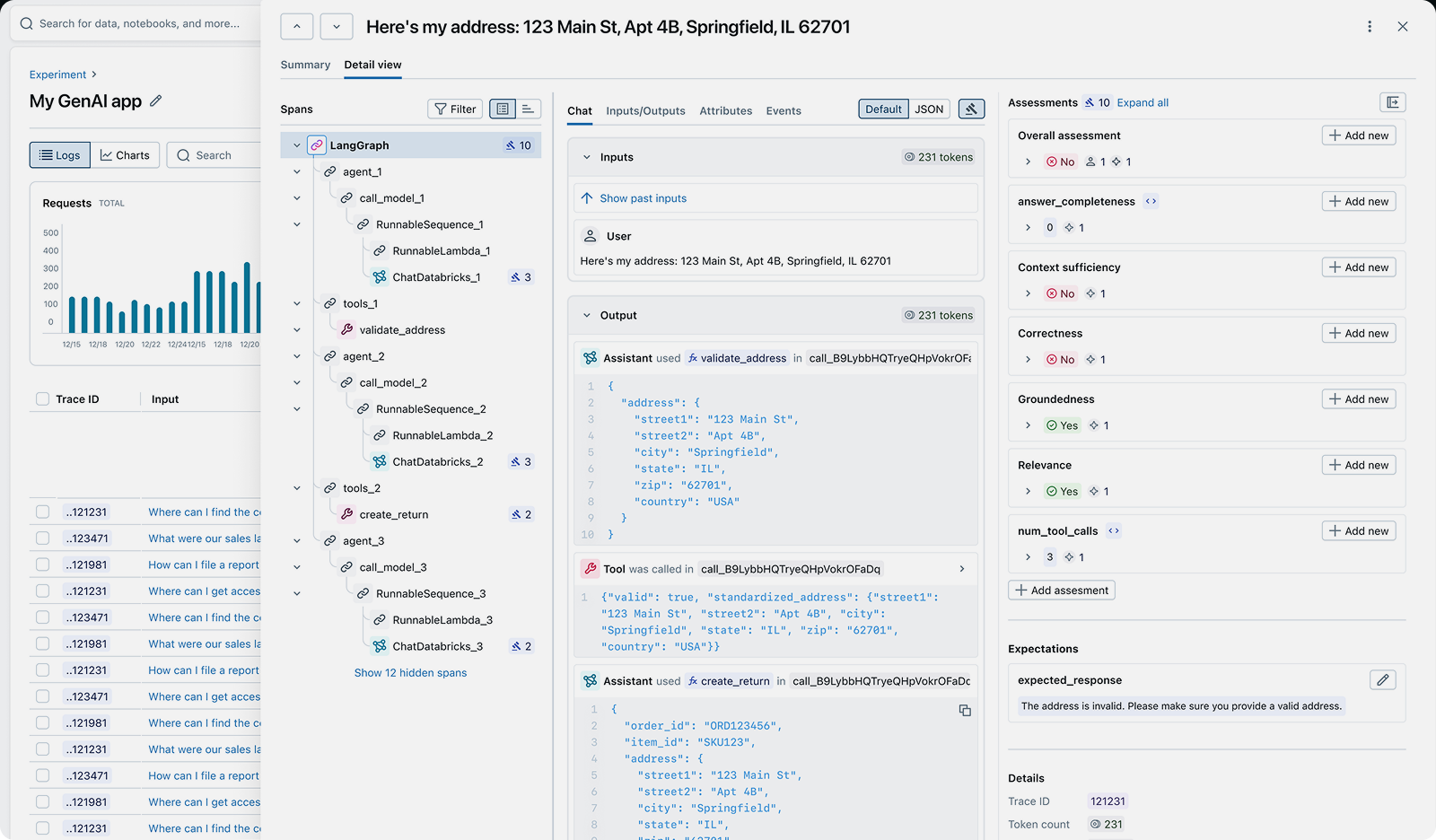Add new Correctness assessment

pyautogui.click(x=1358, y=332)
